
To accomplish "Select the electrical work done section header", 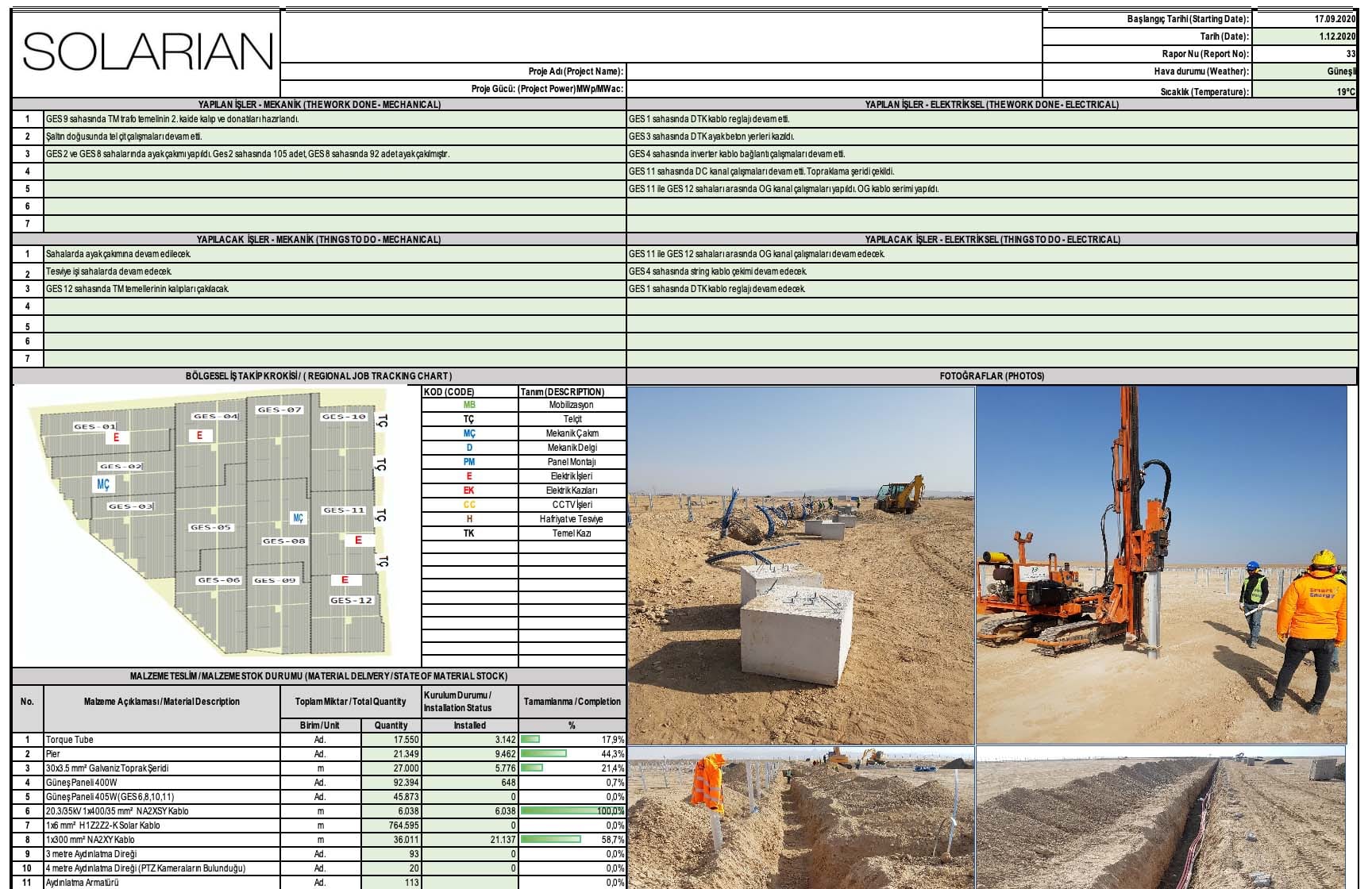I will [992, 104].
